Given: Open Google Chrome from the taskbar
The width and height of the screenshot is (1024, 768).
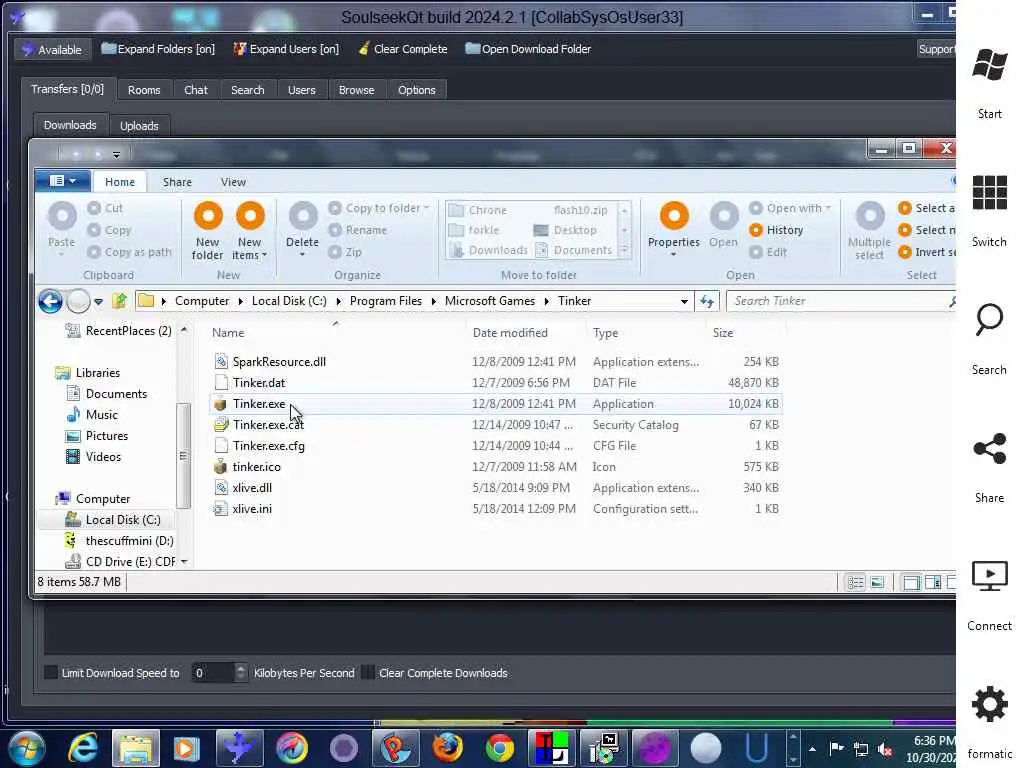Looking at the screenshot, I should tap(500, 748).
